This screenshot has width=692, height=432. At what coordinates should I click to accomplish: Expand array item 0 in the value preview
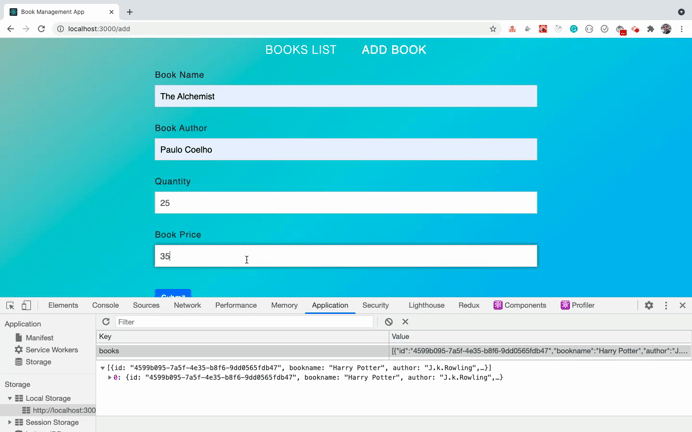pyautogui.click(x=109, y=378)
